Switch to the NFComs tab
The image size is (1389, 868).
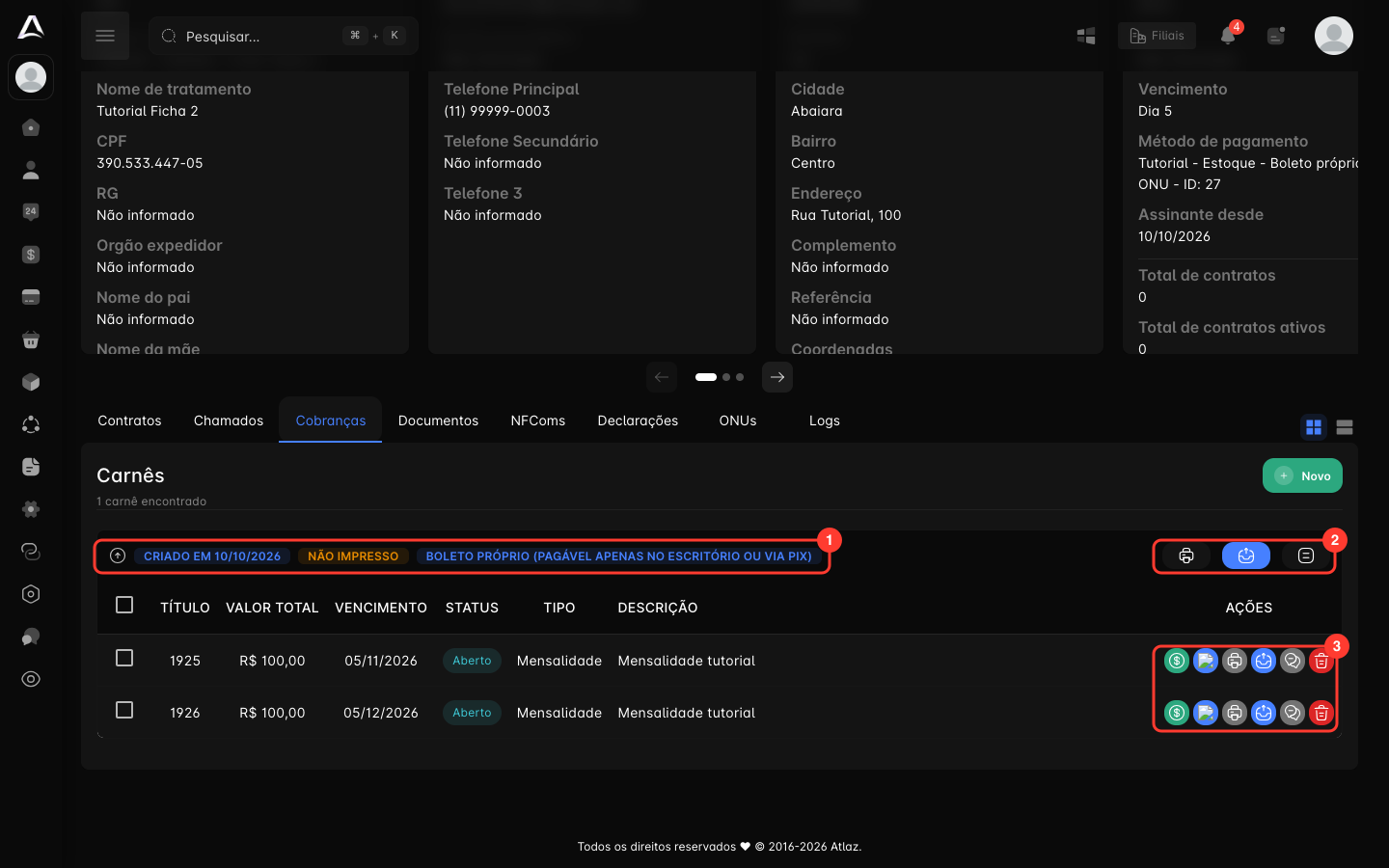538,420
